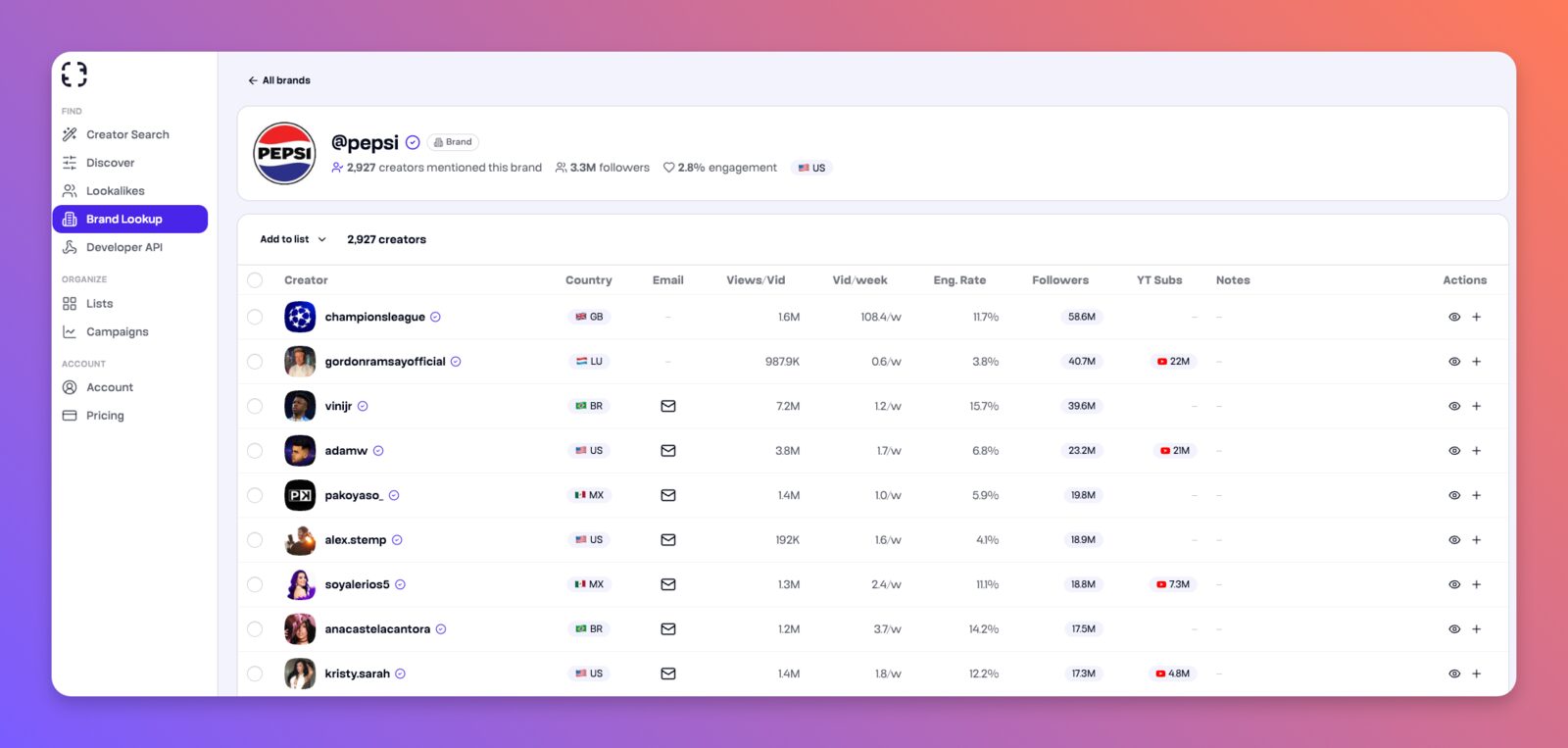Click email icon for anacastelacantora
Screen dimensions: 1568x748
(x=668, y=629)
